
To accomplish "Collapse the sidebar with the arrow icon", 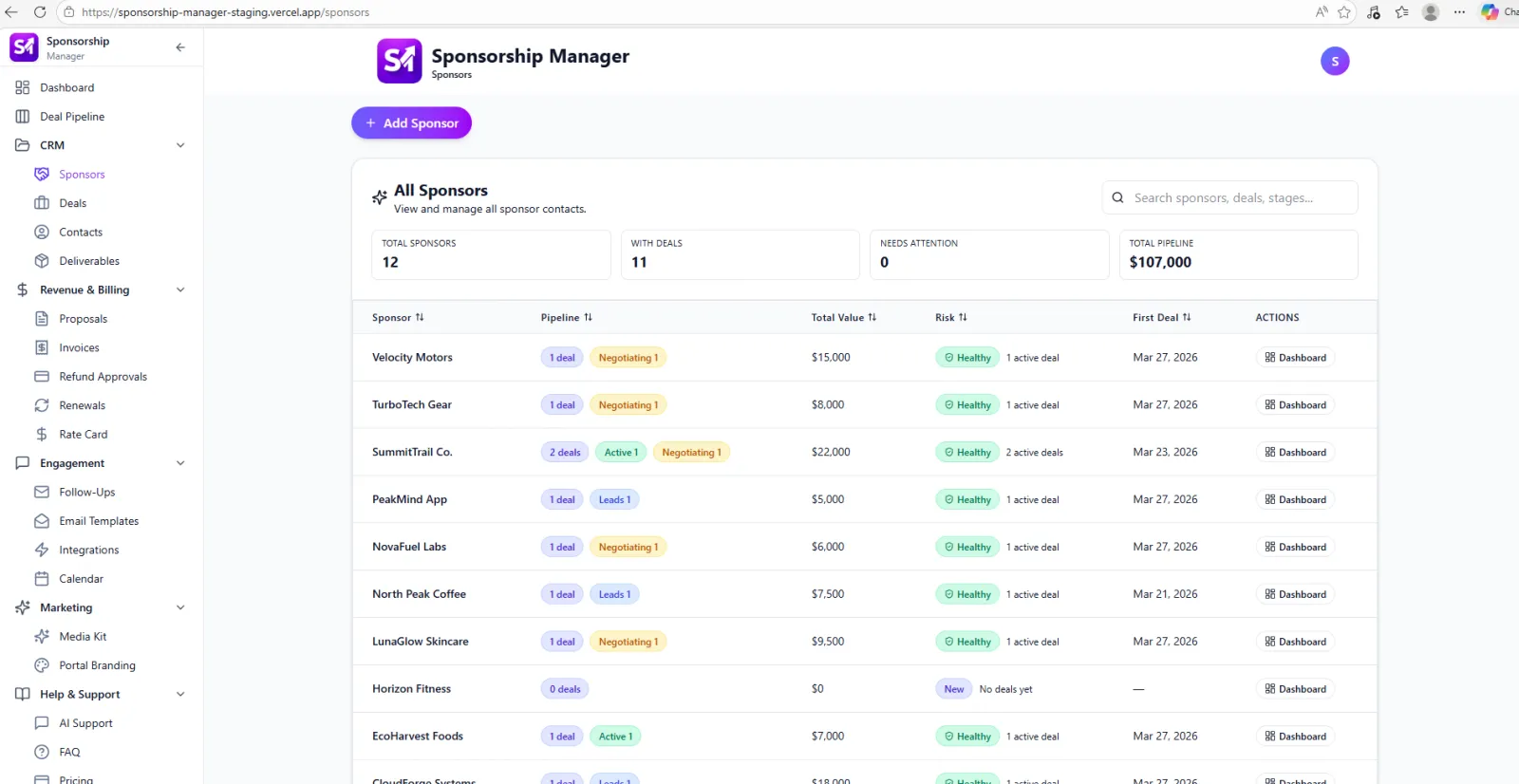I will 180,47.
